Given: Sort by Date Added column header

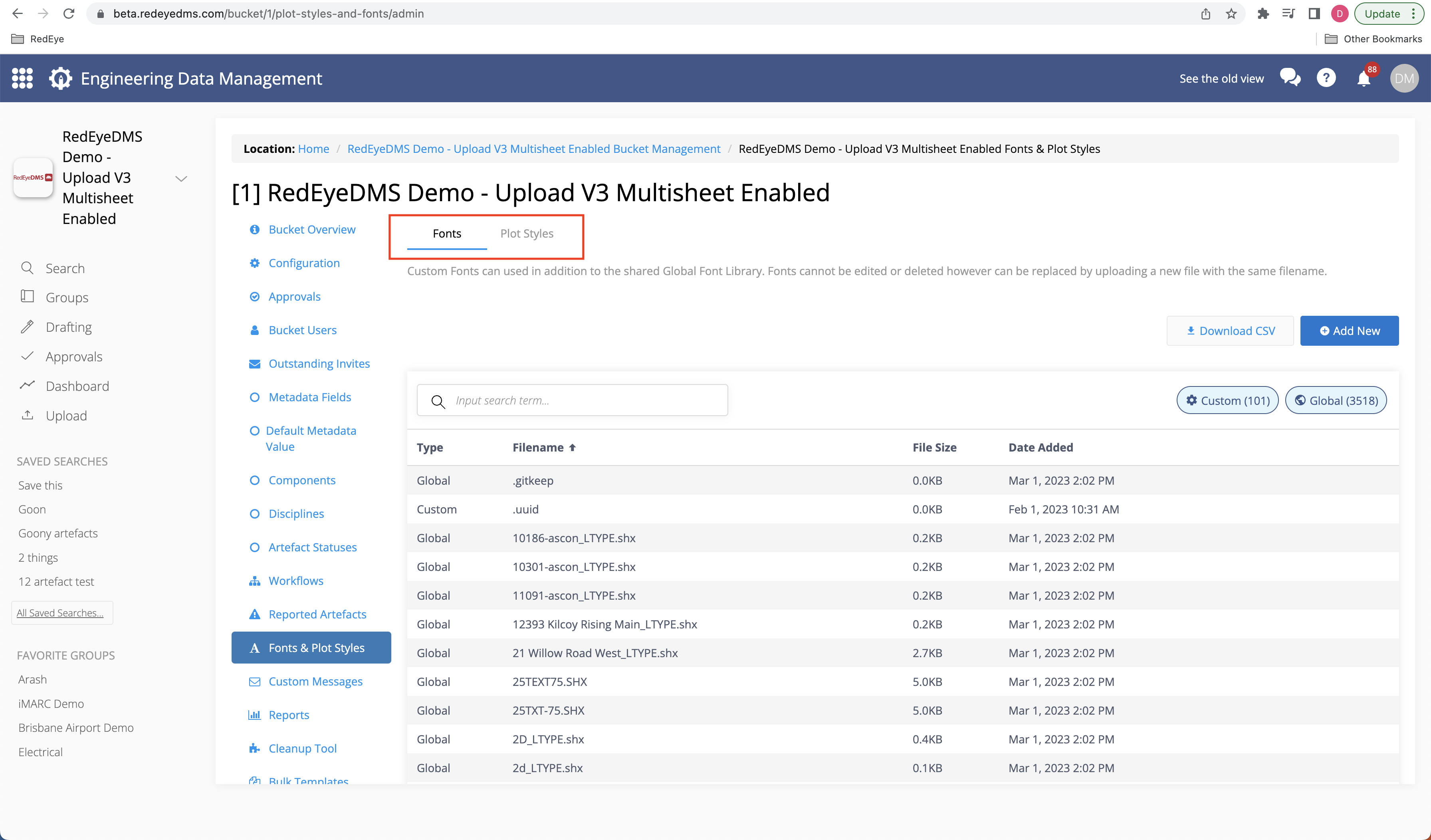Looking at the screenshot, I should coord(1041,448).
